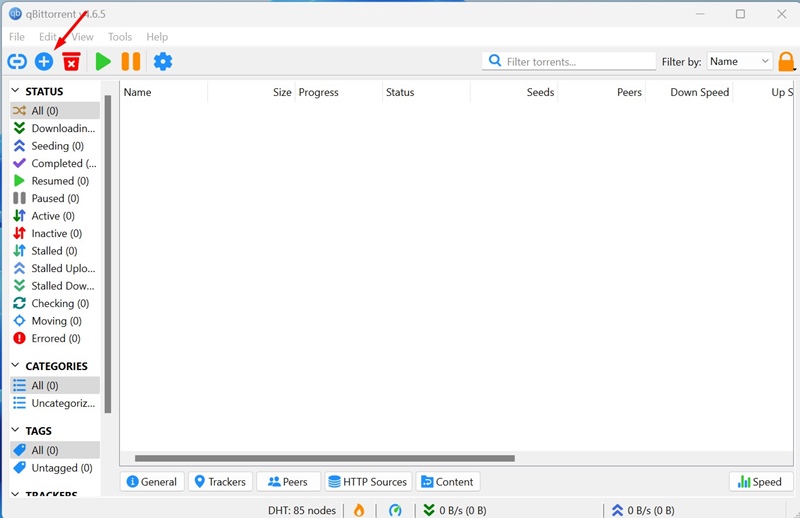This screenshot has height=518, width=800.
Task: Select the Stalled (0) filter
Action: [55, 251]
